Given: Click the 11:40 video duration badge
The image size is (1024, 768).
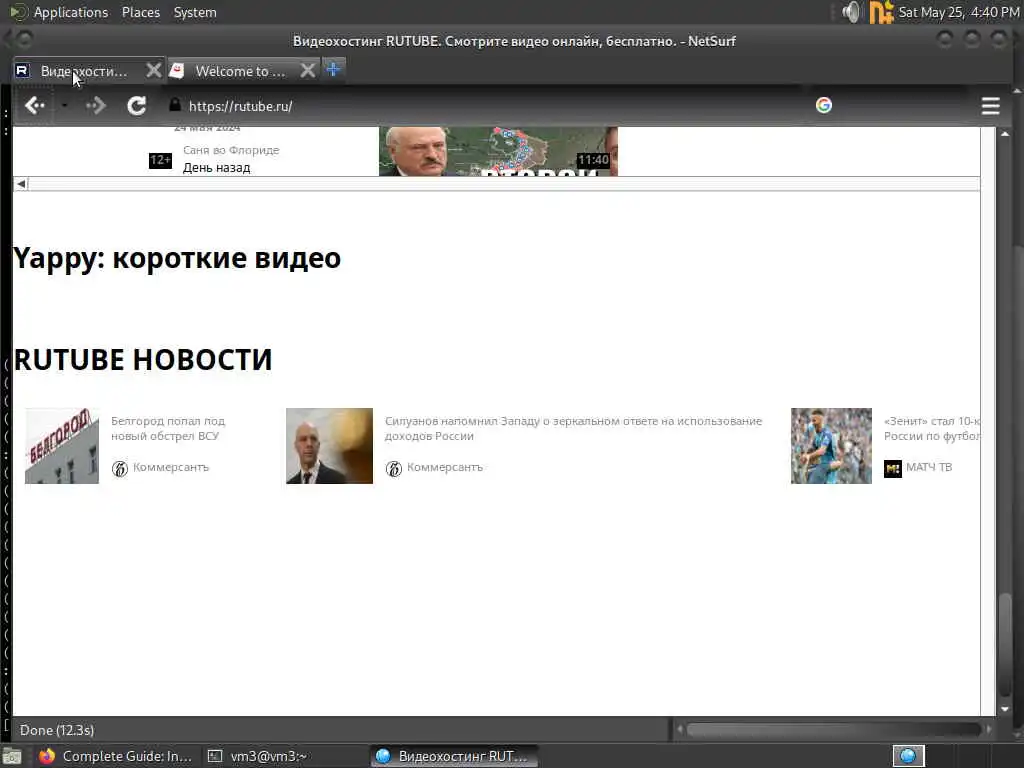Looking at the screenshot, I should [592, 160].
